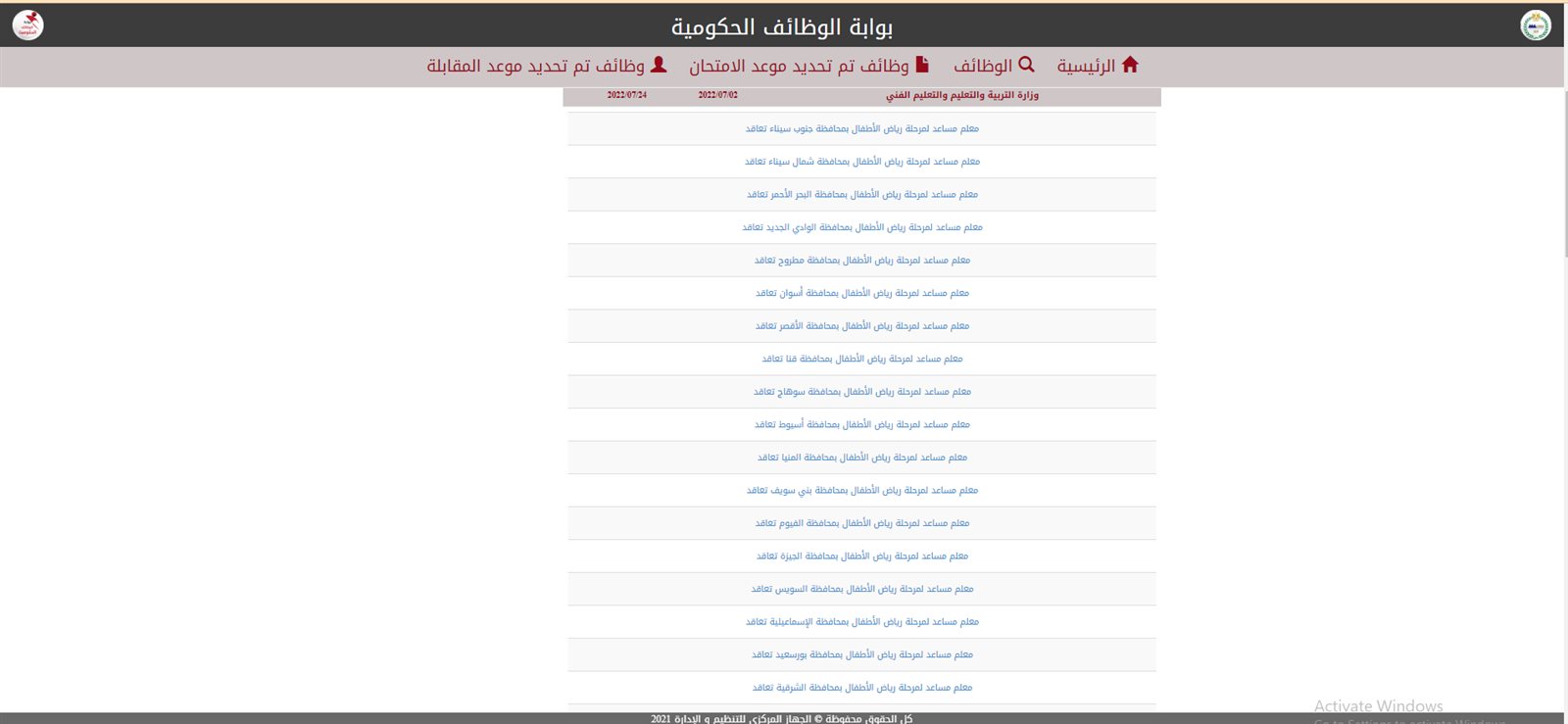This screenshot has height=724, width=1568.
Task: Open the بني سويف assistant teacher listing
Action: pyautogui.click(x=861, y=491)
